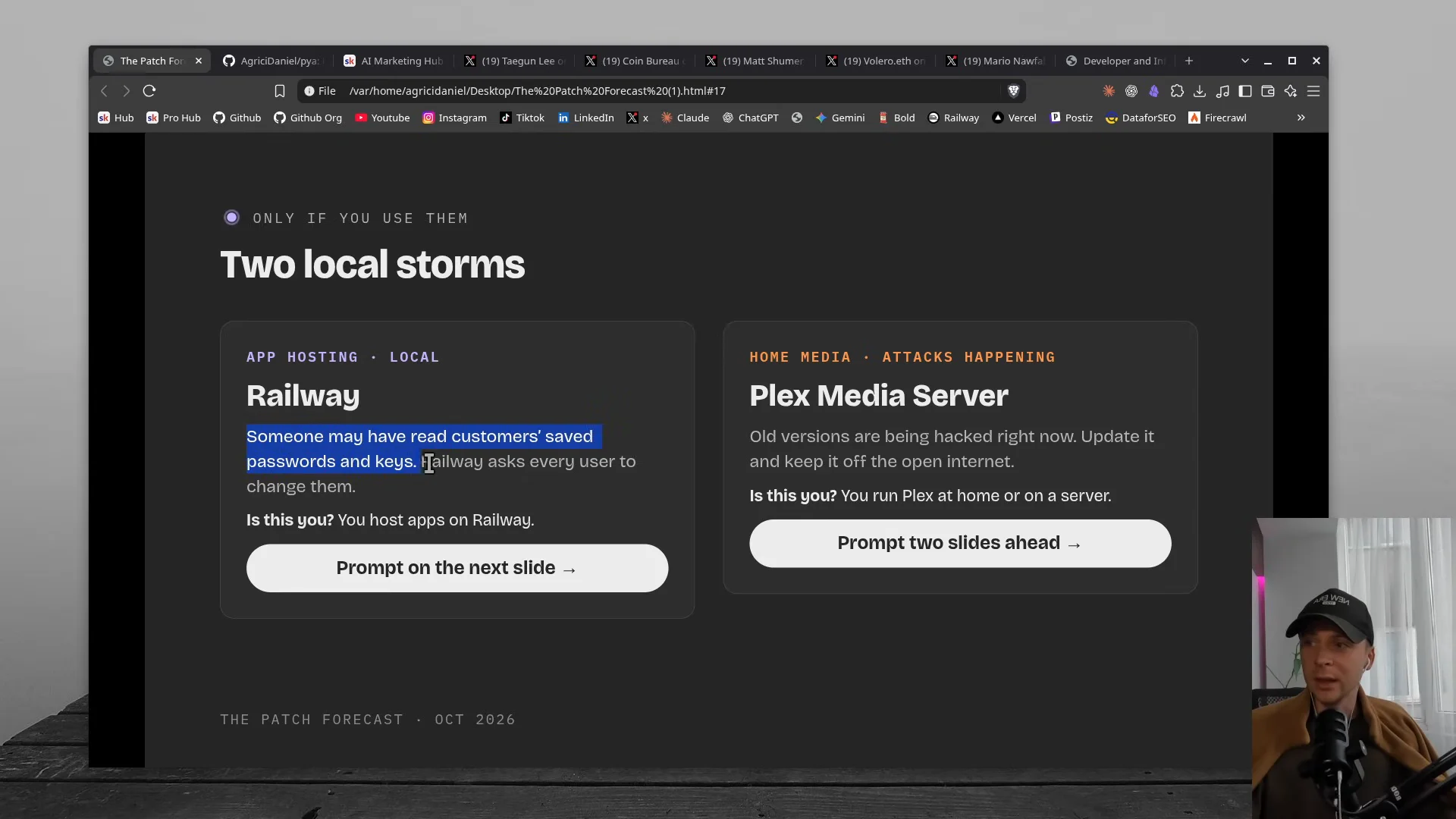
Task: Open the Pro Hub bookmark
Action: click(x=174, y=118)
